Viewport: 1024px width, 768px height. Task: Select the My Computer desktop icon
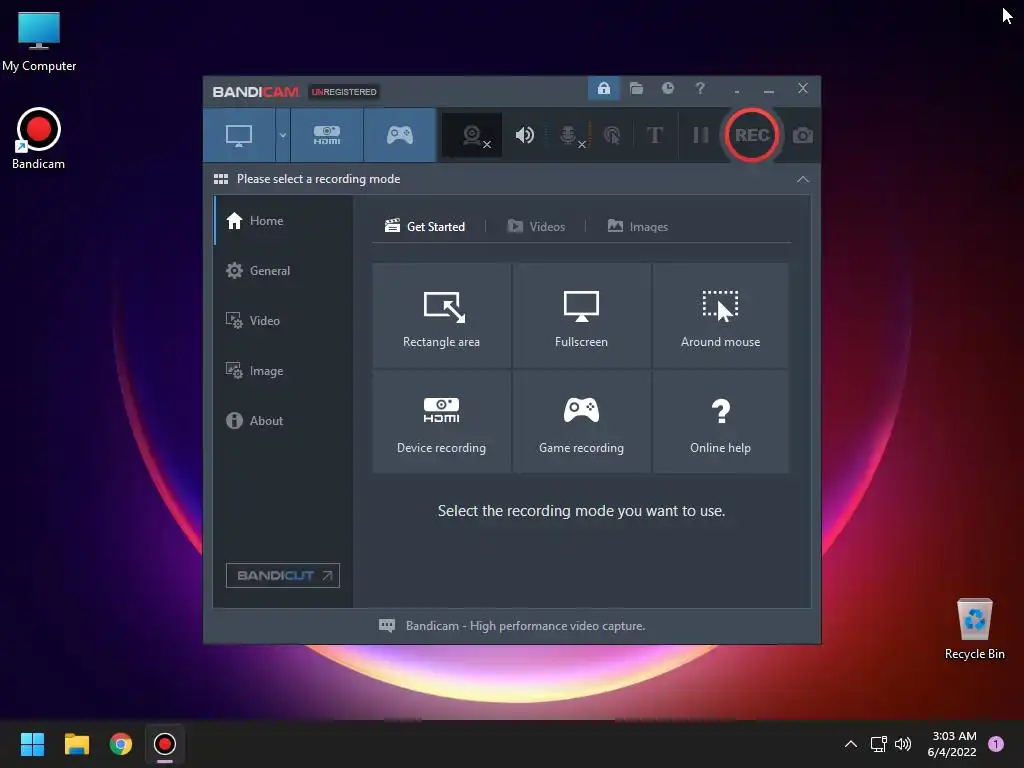click(39, 41)
